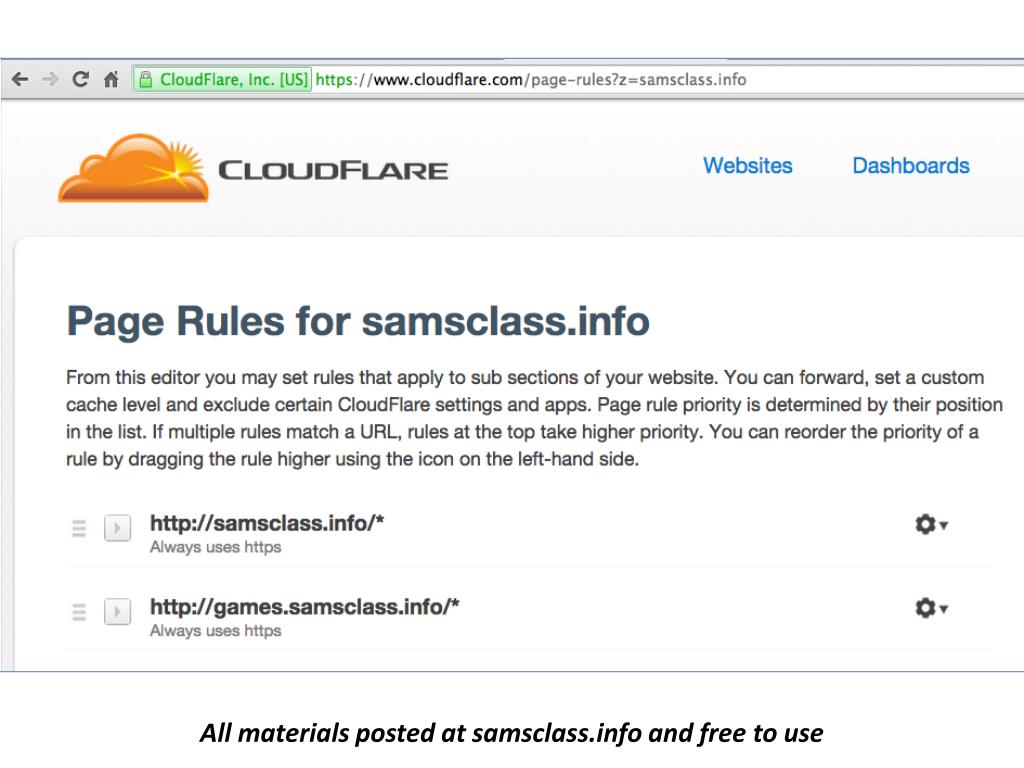Image resolution: width=1024 pixels, height=768 pixels.
Task: Open gear dropdown for games.samsclass.info/* rule
Action: pos(931,608)
